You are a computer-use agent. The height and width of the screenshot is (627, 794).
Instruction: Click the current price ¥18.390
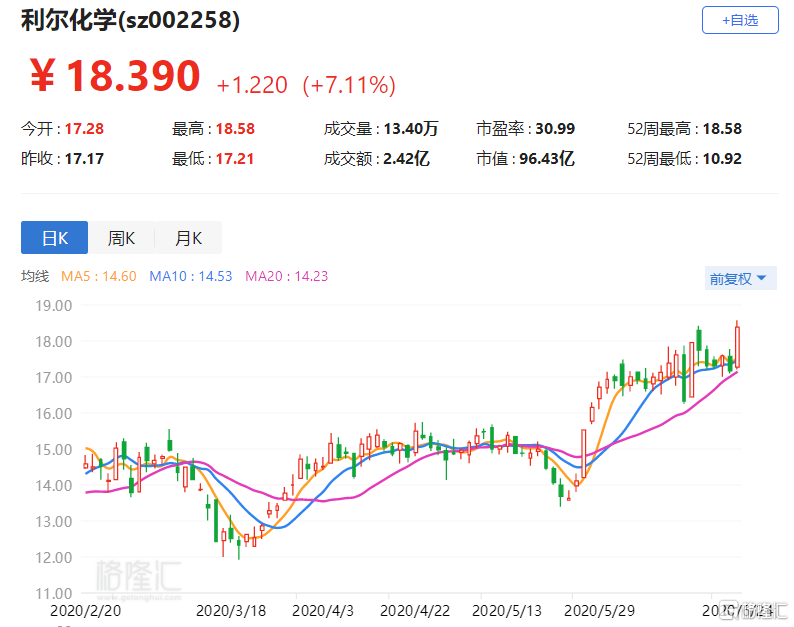pyautogui.click(x=115, y=76)
